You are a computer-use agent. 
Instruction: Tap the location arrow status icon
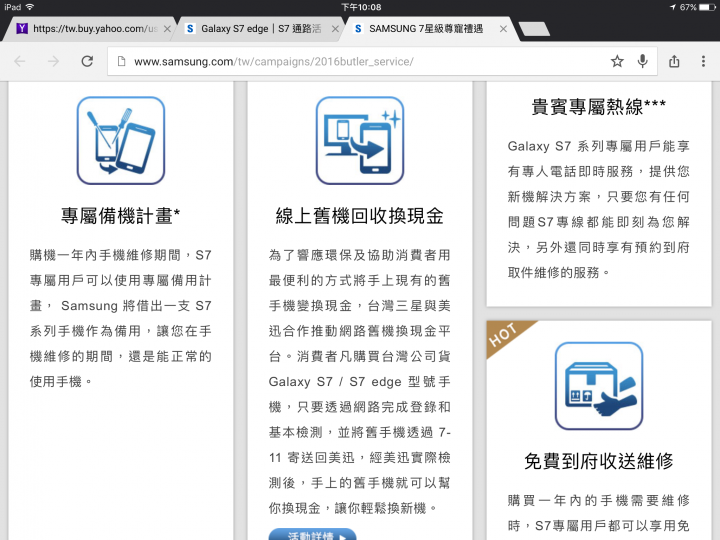(673, 7)
